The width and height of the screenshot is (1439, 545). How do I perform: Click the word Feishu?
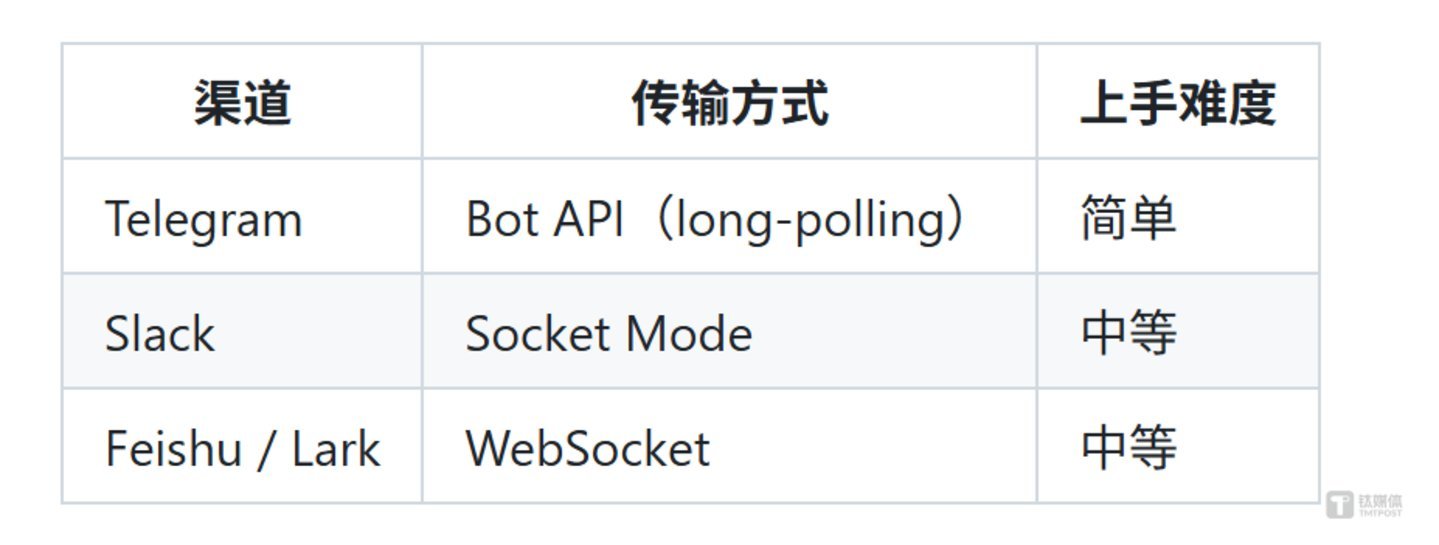pos(173,448)
